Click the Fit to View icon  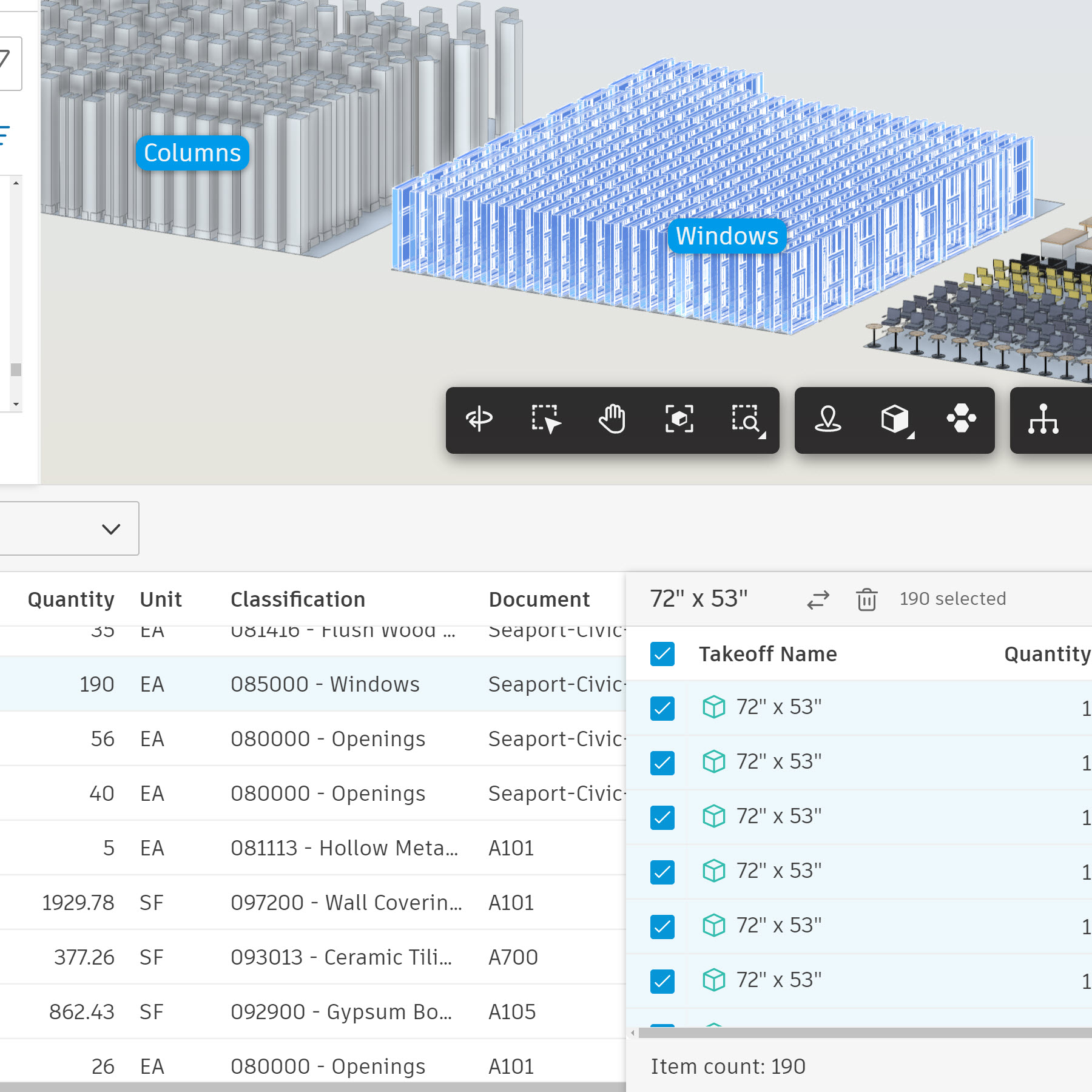(x=679, y=419)
